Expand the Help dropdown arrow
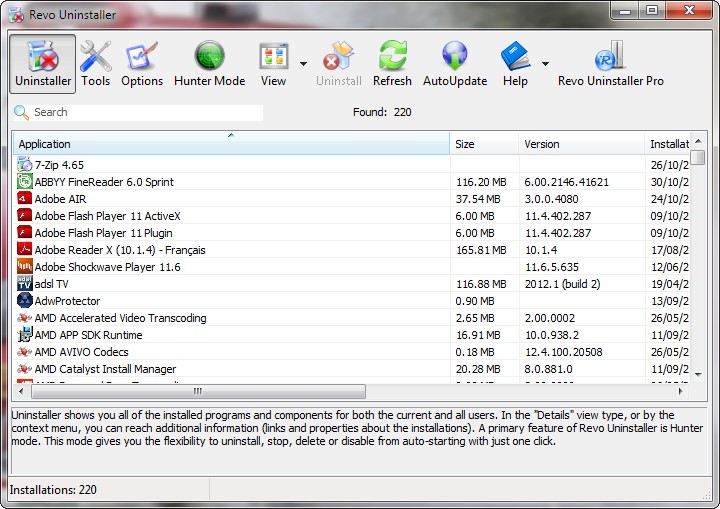Image resolution: width=720 pixels, height=509 pixels. [x=546, y=63]
